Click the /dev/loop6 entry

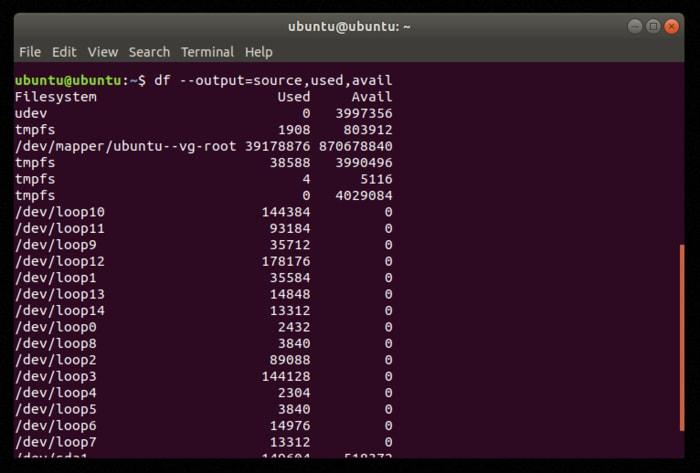pos(55,426)
